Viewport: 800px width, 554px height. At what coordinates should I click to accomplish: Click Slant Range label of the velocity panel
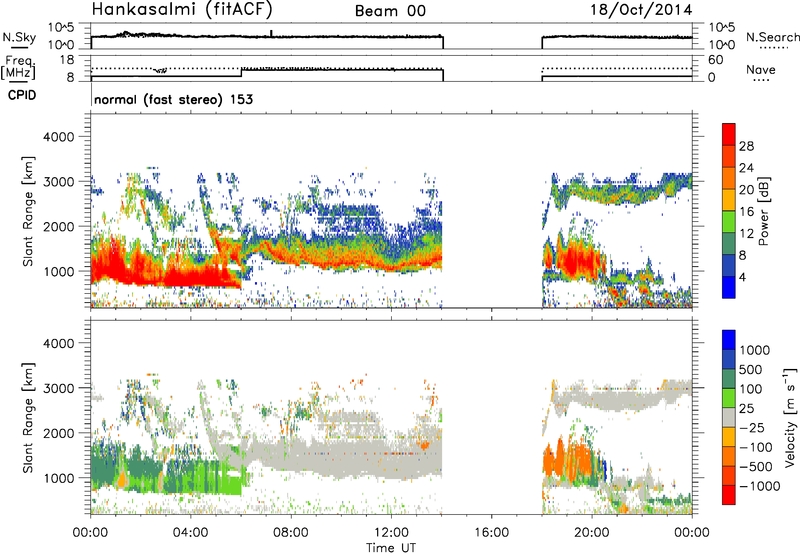(x=28, y=417)
